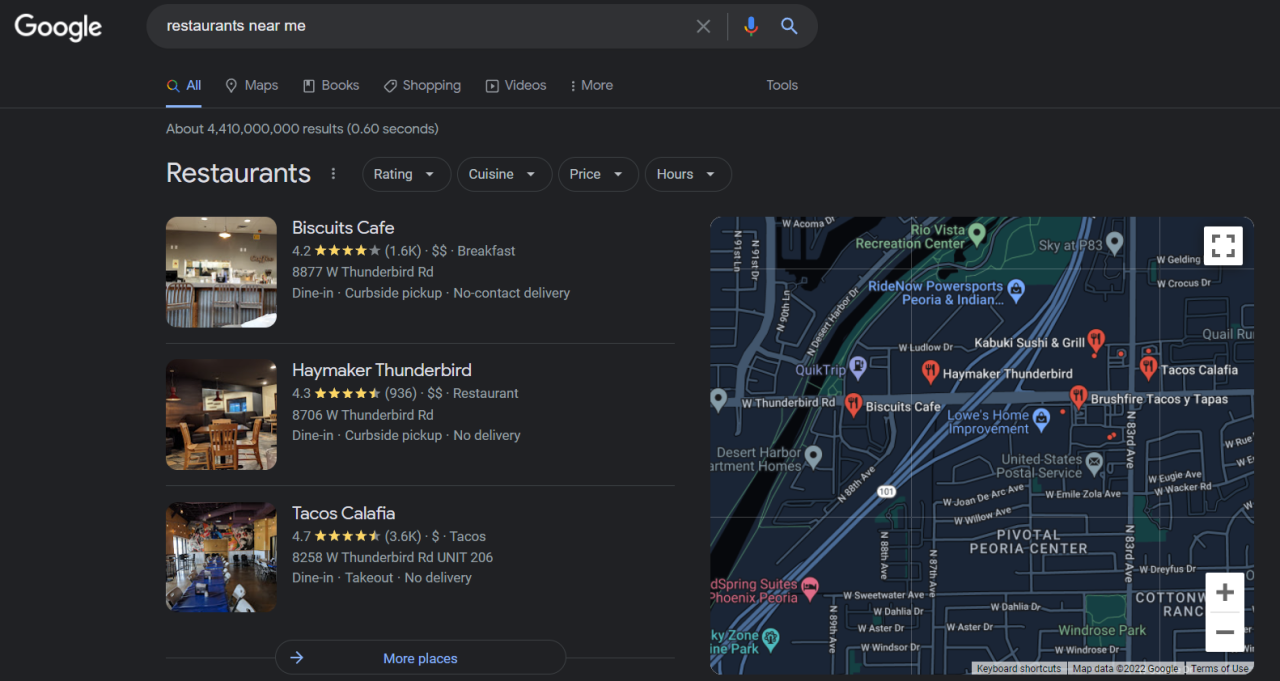Expand the Hours filter

[687, 174]
